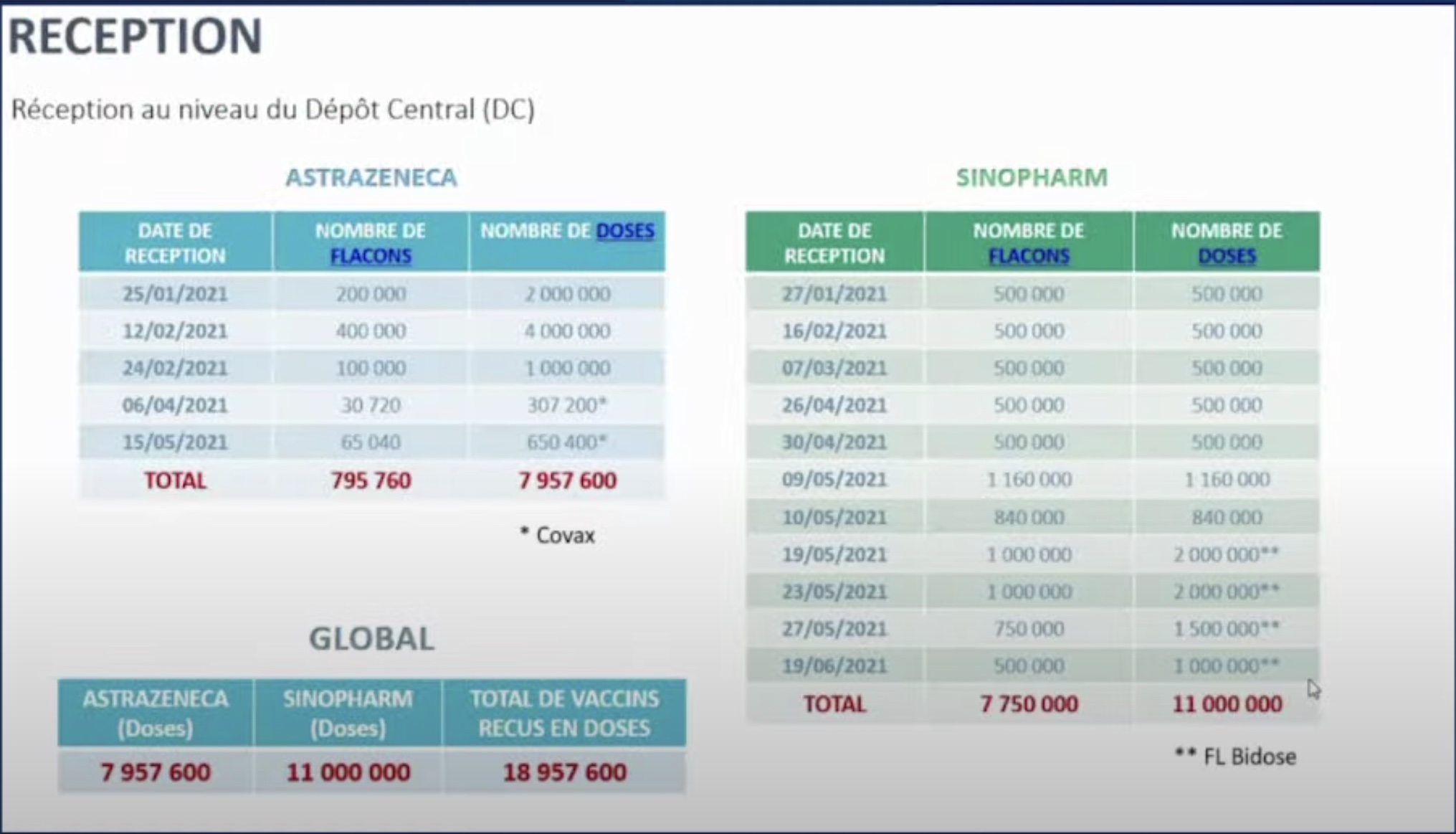Image resolution: width=1456 pixels, height=834 pixels.
Task: Select the 25/01/2021 AstraZeneca date cell
Action: (x=175, y=294)
